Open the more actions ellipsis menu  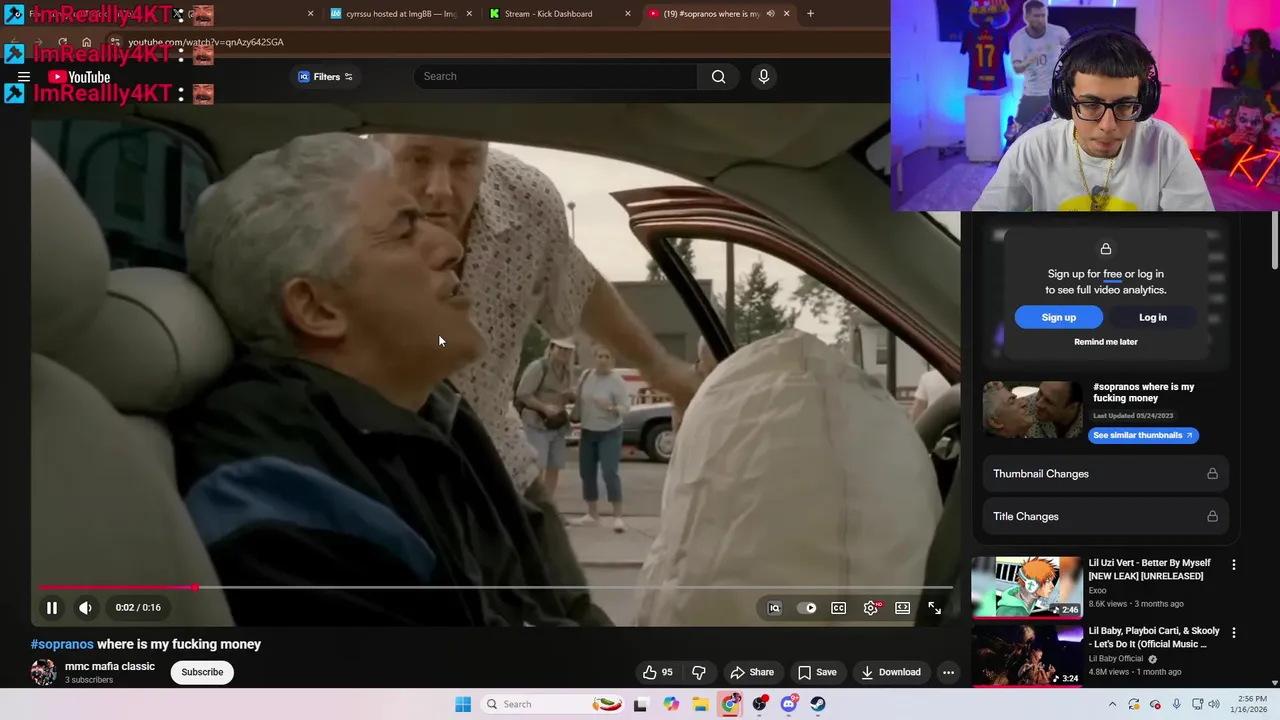[x=948, y=672]
